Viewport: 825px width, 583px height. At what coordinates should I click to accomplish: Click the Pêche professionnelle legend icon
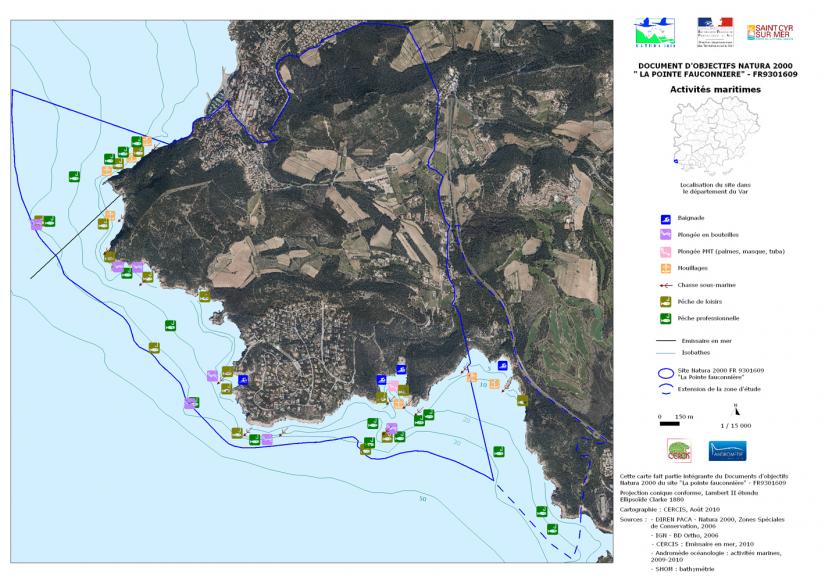click(664, 318)
